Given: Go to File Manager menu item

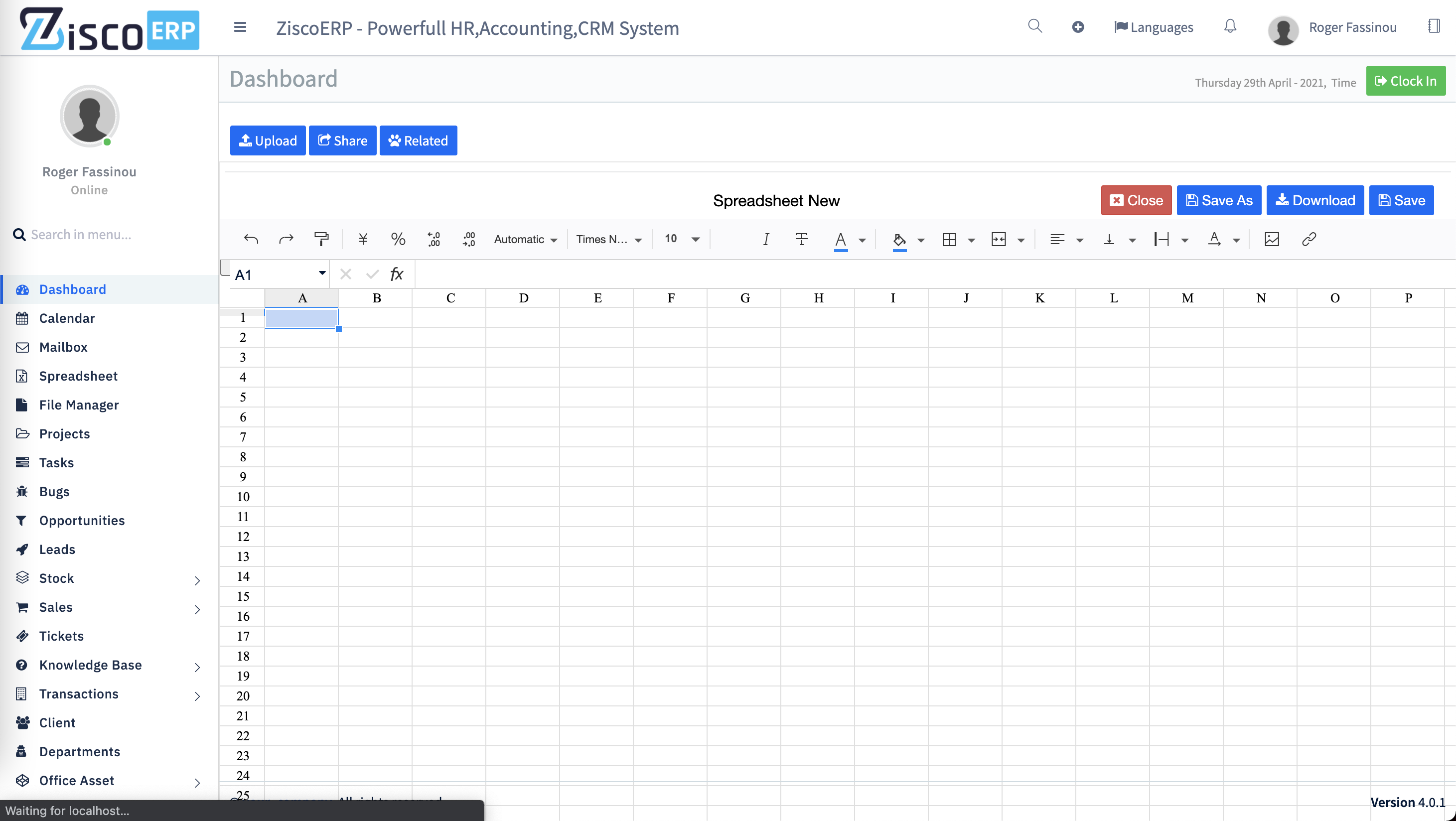Looking at the screenshot, I should point(79,405).
